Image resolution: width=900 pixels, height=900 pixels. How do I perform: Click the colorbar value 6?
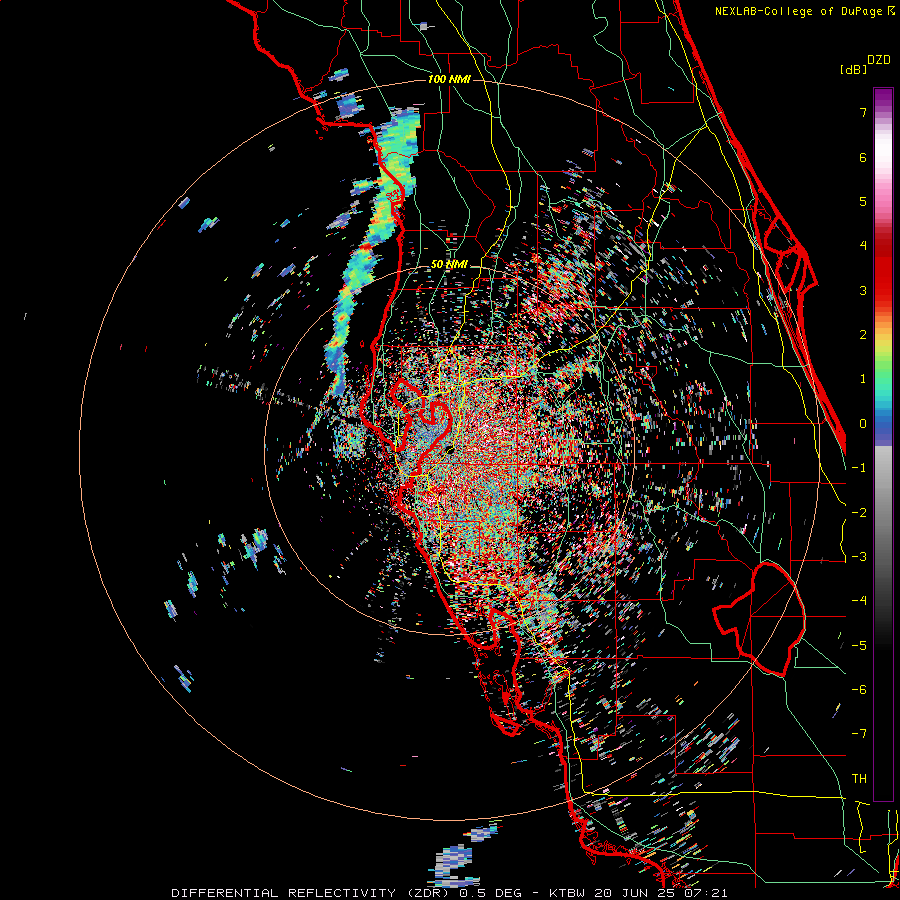[863, 157]
